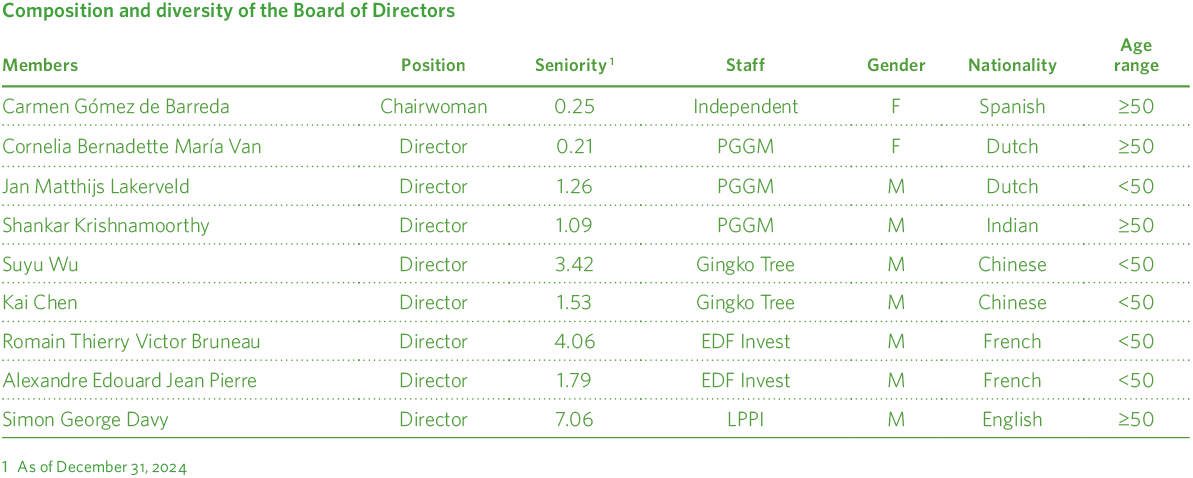Click the Nationality column header
Viewport: 1193px width, 478px height.
[x=1012, y=65]
